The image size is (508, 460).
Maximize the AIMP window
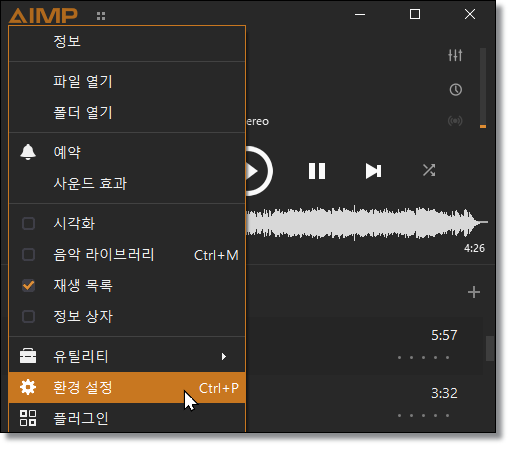(415, 14)
